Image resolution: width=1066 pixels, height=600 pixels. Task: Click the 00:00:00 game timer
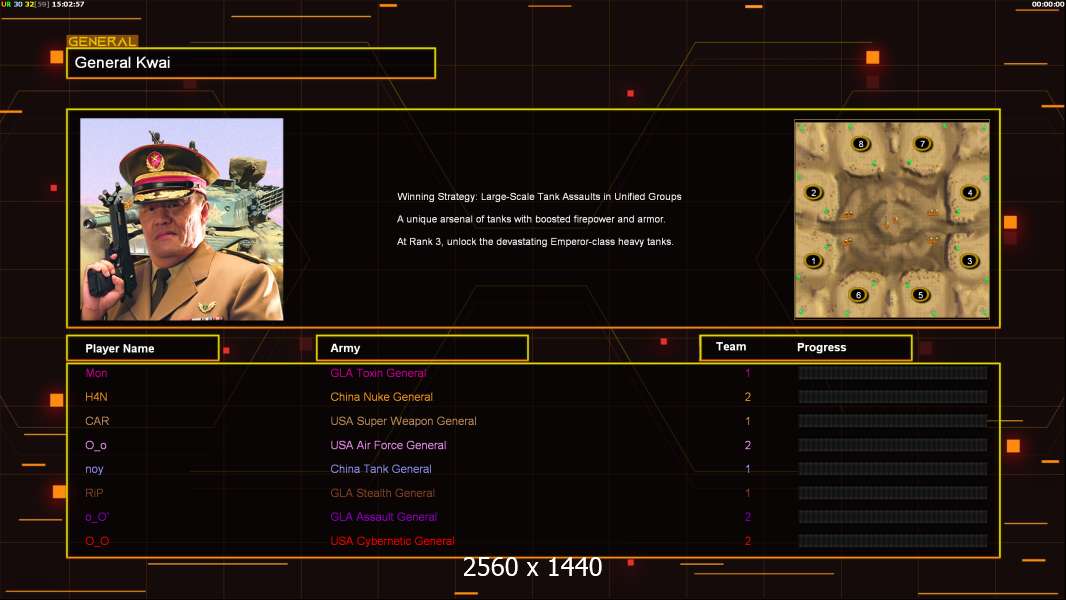tap(1048, 4)
